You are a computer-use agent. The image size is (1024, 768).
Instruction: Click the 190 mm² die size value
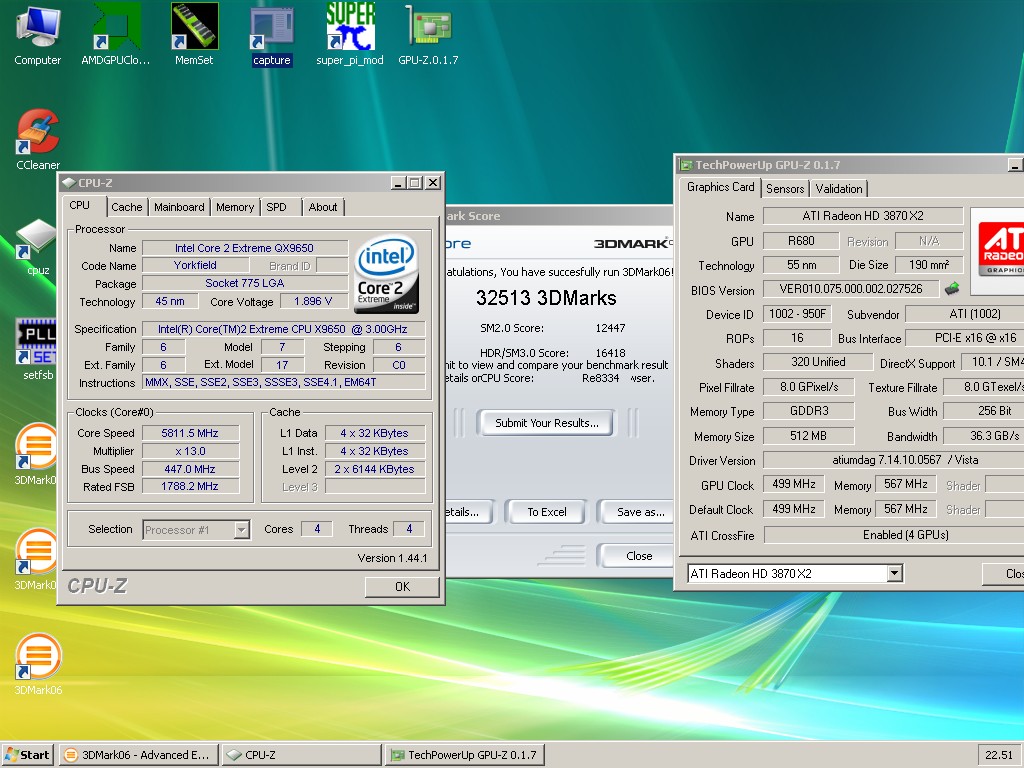pyautogui.click(x=929, y=264)
